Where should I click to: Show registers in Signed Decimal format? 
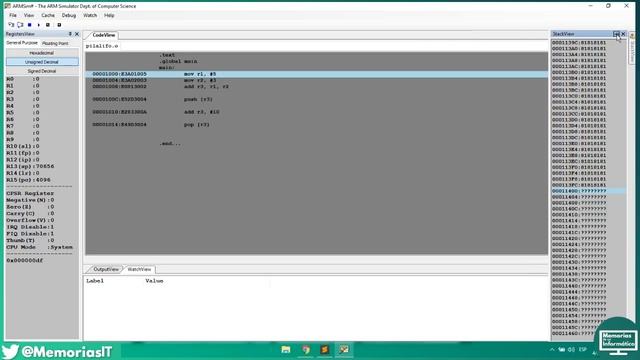coord(42,71)
